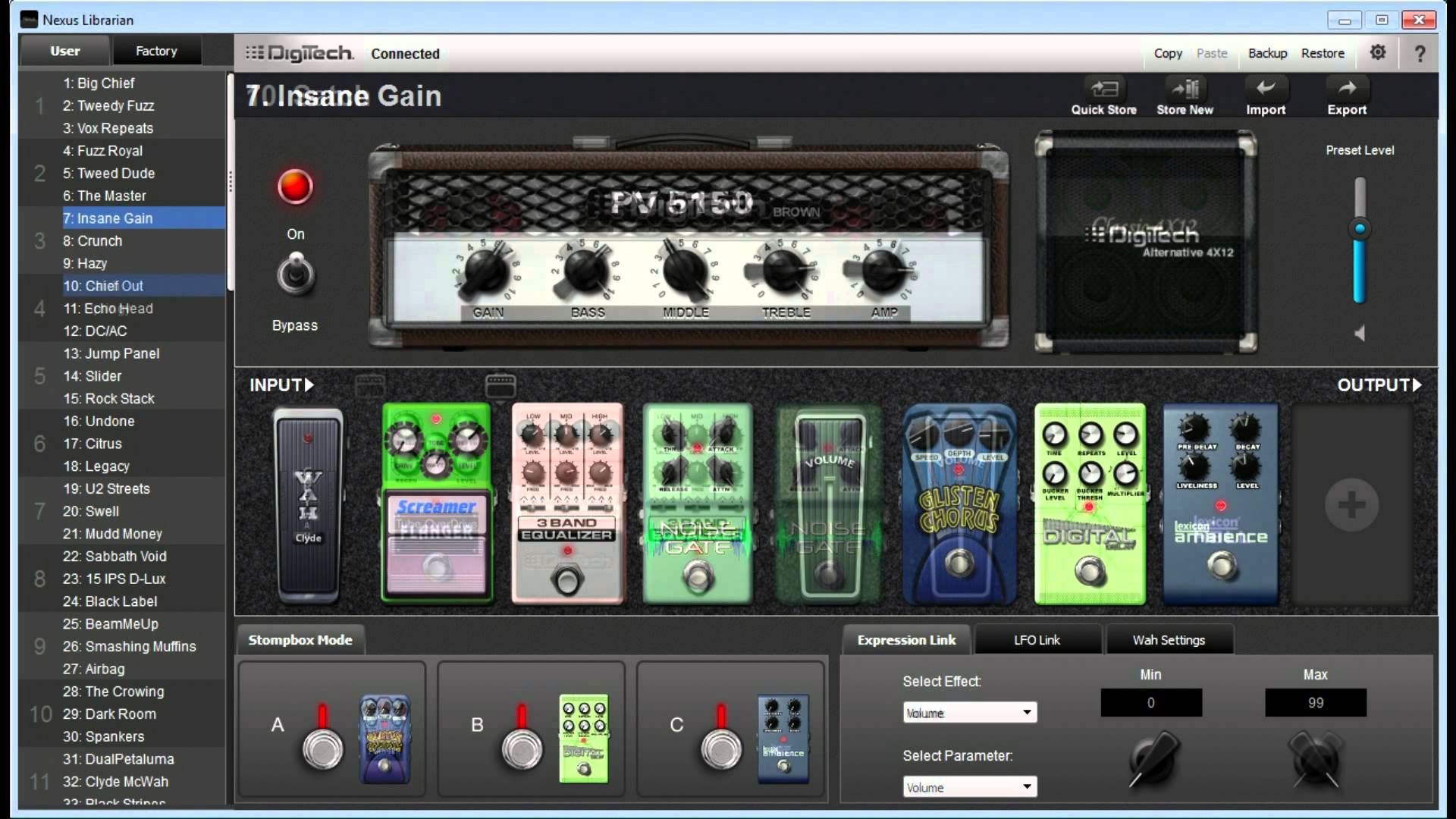Open help with the question mark icon

[1420, 53]
